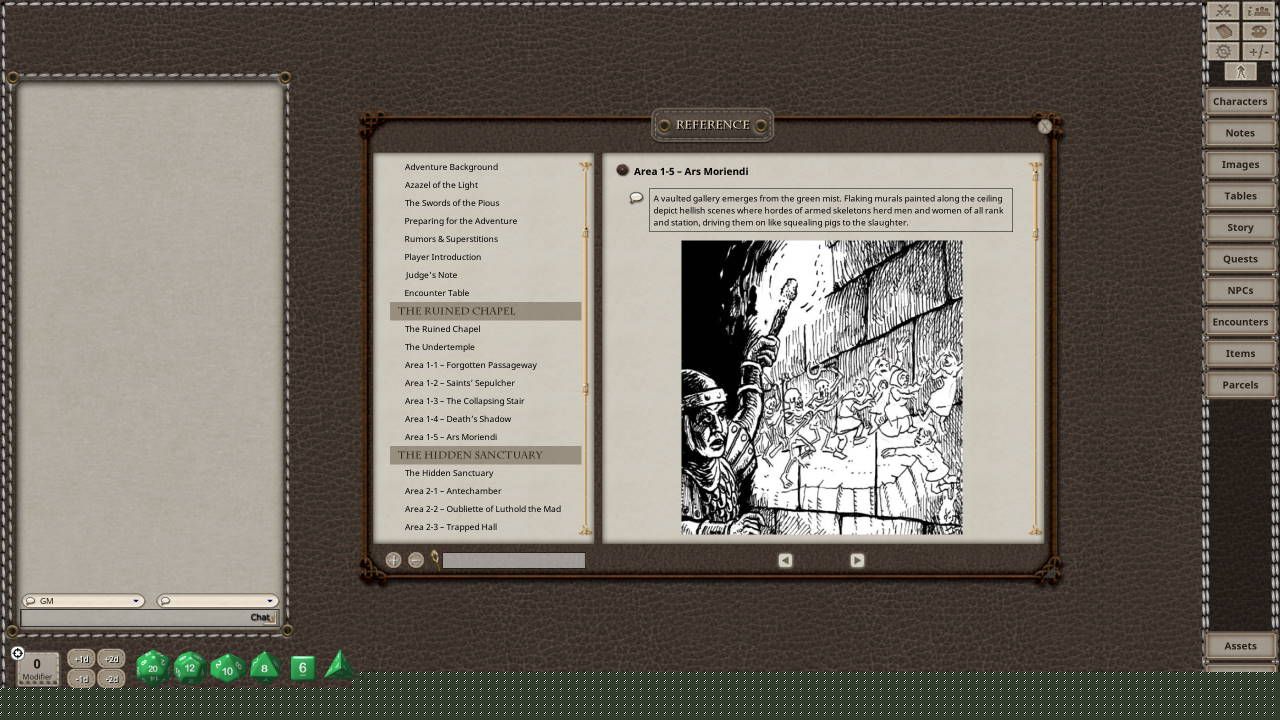1280x720 pixels.
Task: Open the GM speaker dropdown
Action: pos(83,601)
